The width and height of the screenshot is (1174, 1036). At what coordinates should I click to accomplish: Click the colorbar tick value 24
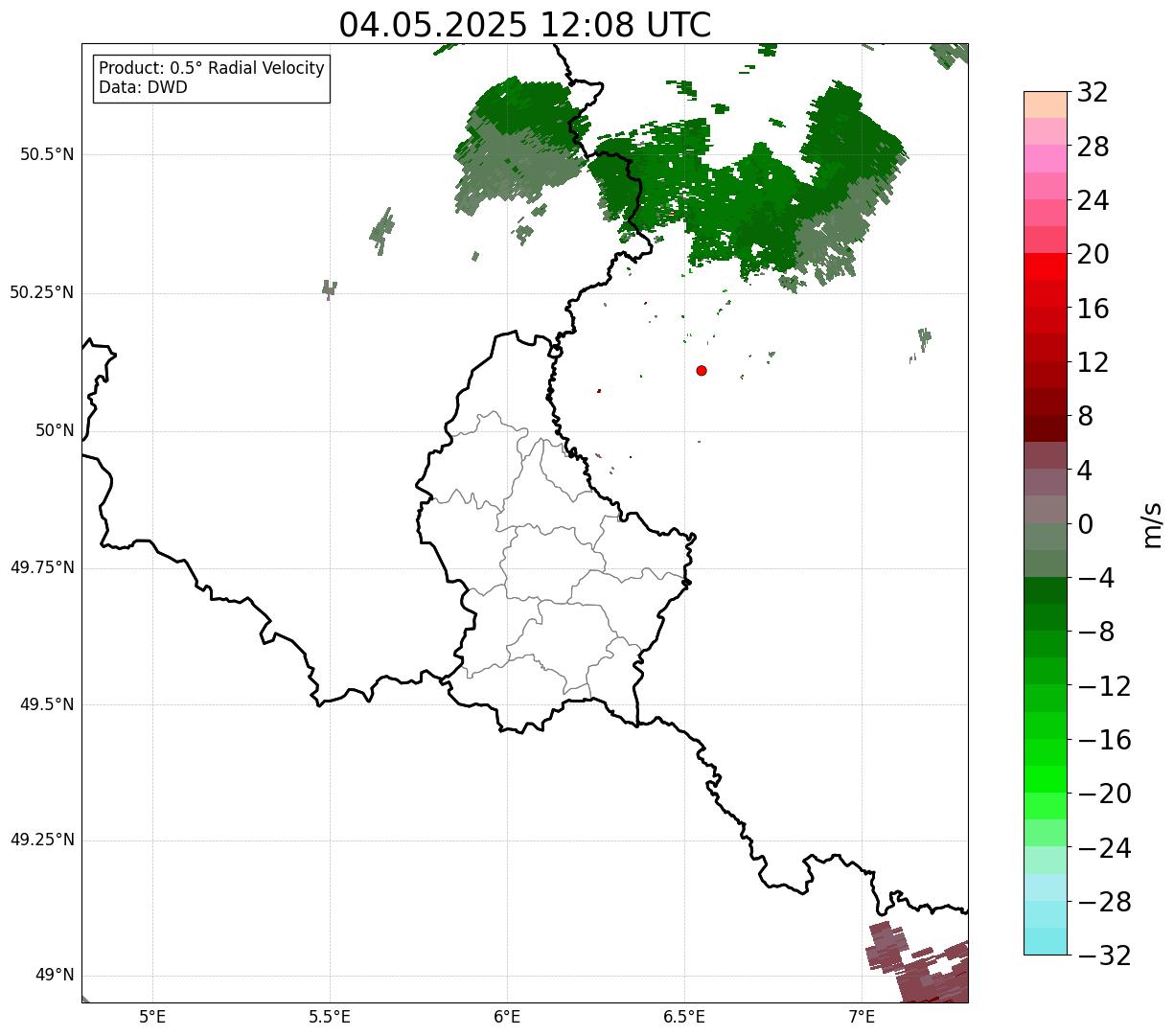tap(1093, 200)
